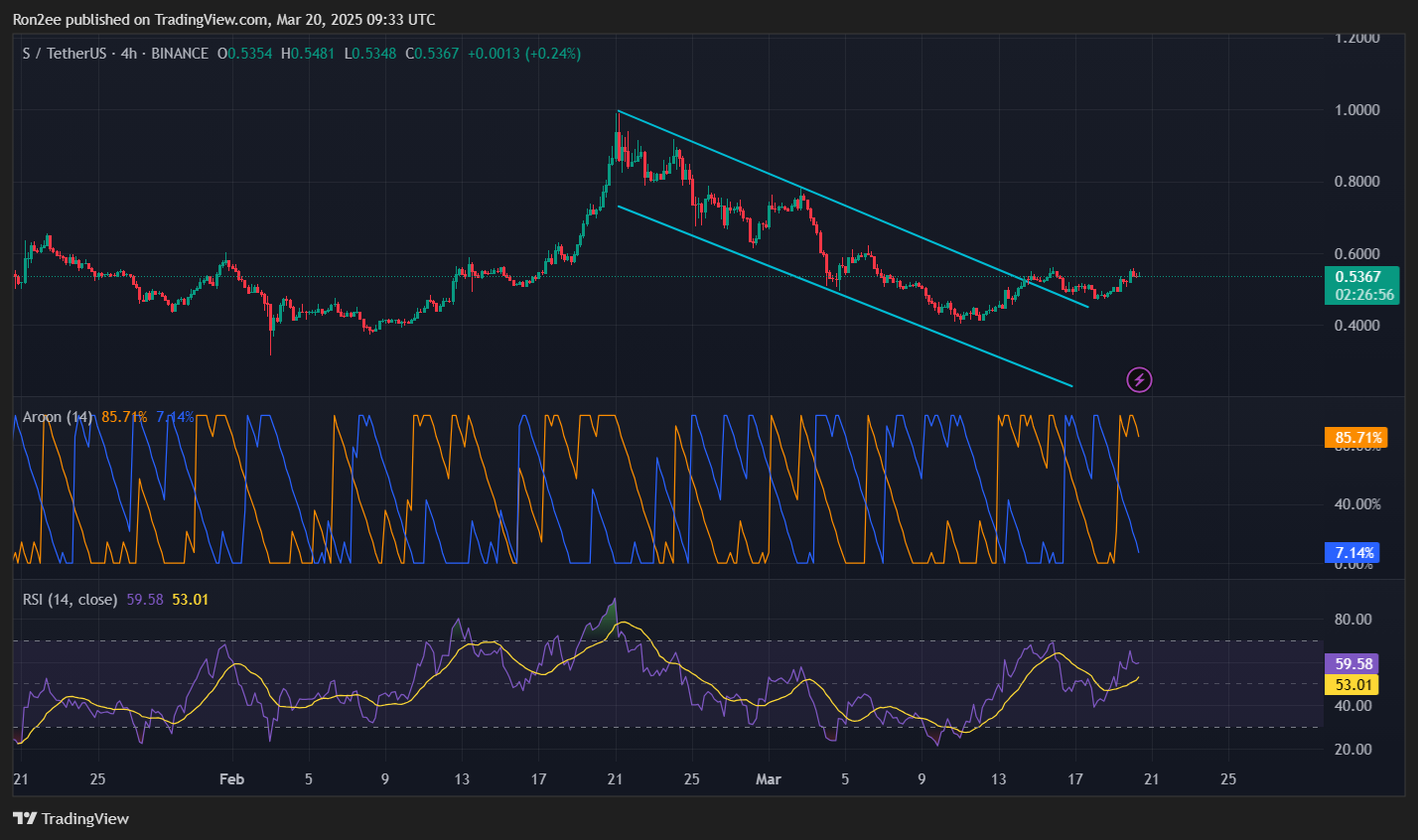Click the TradingView logo in the footer
This screenshot has height=840, width=1418.
click(x=71, y=818)
